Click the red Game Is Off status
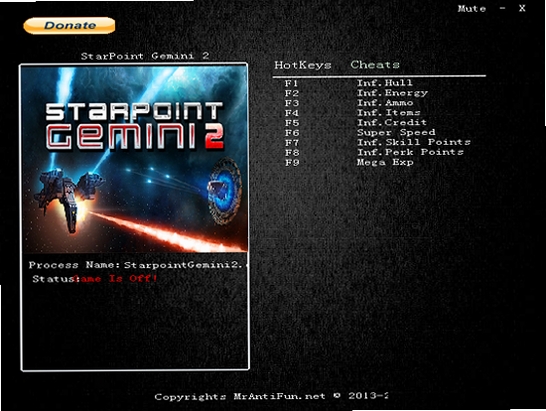The height and width of the screenshot is (411, 546). 116,279
